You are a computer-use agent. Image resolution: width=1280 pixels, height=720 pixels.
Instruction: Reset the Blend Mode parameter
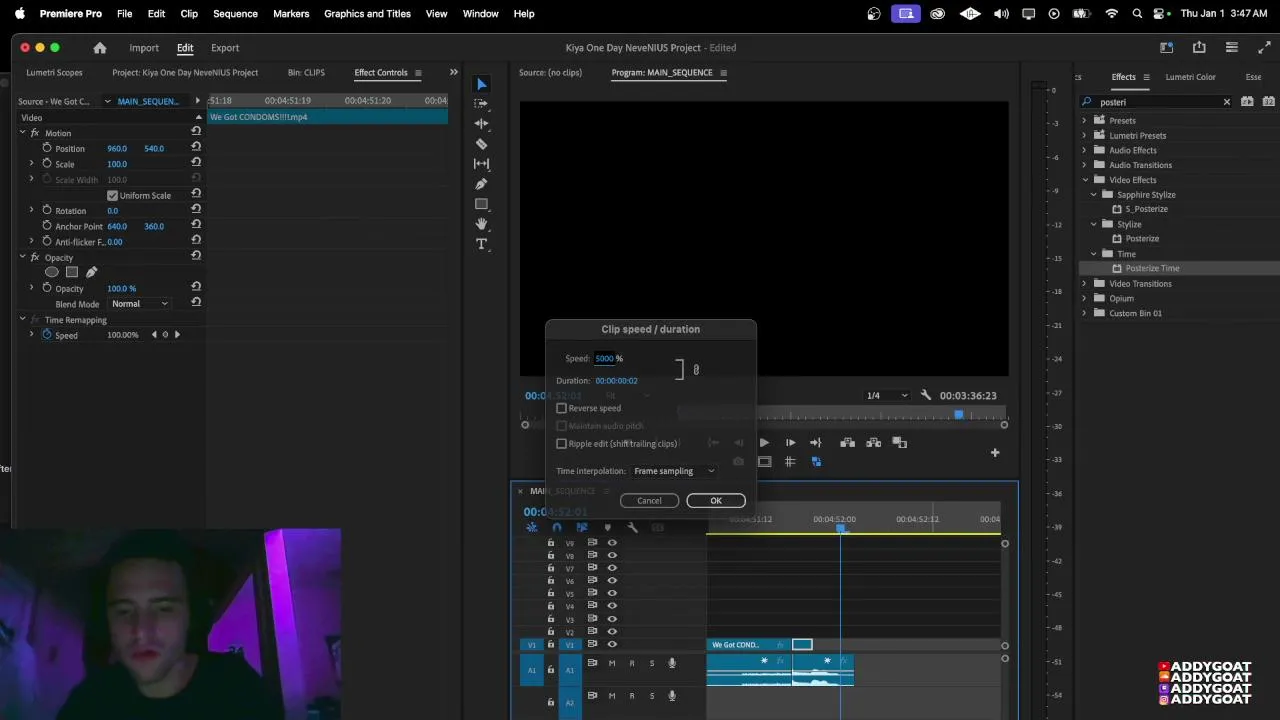pos(196,303)
